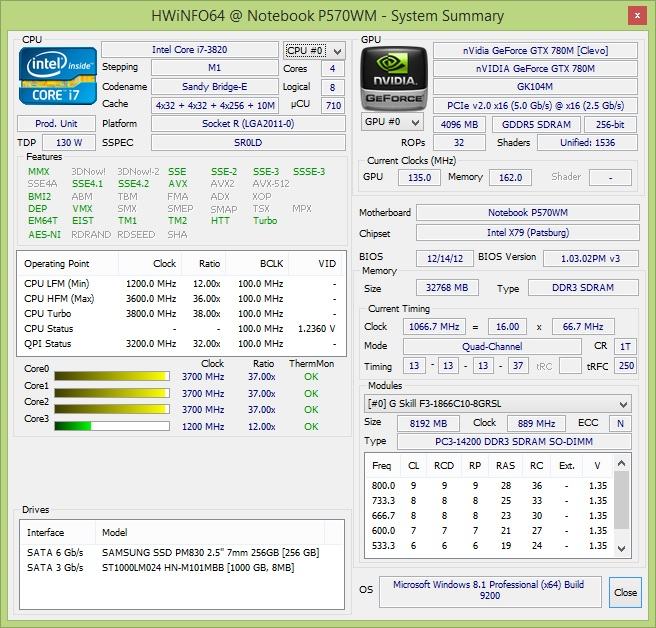This screenshot has width=656, height=628.
Task: Click the Socket R (LGA2011-0) platform field
Action: click(x=248, y=124)
